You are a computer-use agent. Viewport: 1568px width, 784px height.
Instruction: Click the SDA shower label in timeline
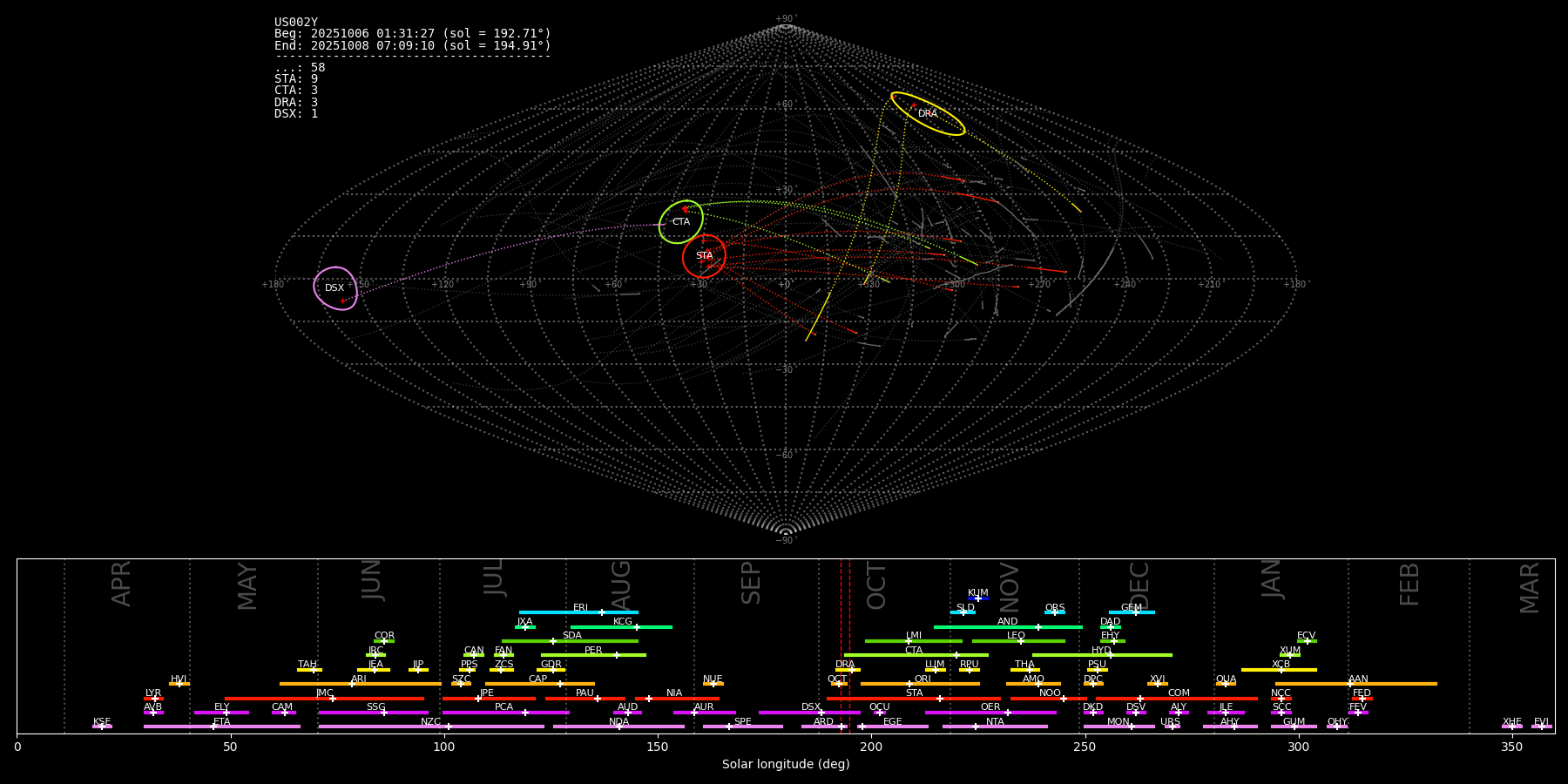click(x=572, y=636)
